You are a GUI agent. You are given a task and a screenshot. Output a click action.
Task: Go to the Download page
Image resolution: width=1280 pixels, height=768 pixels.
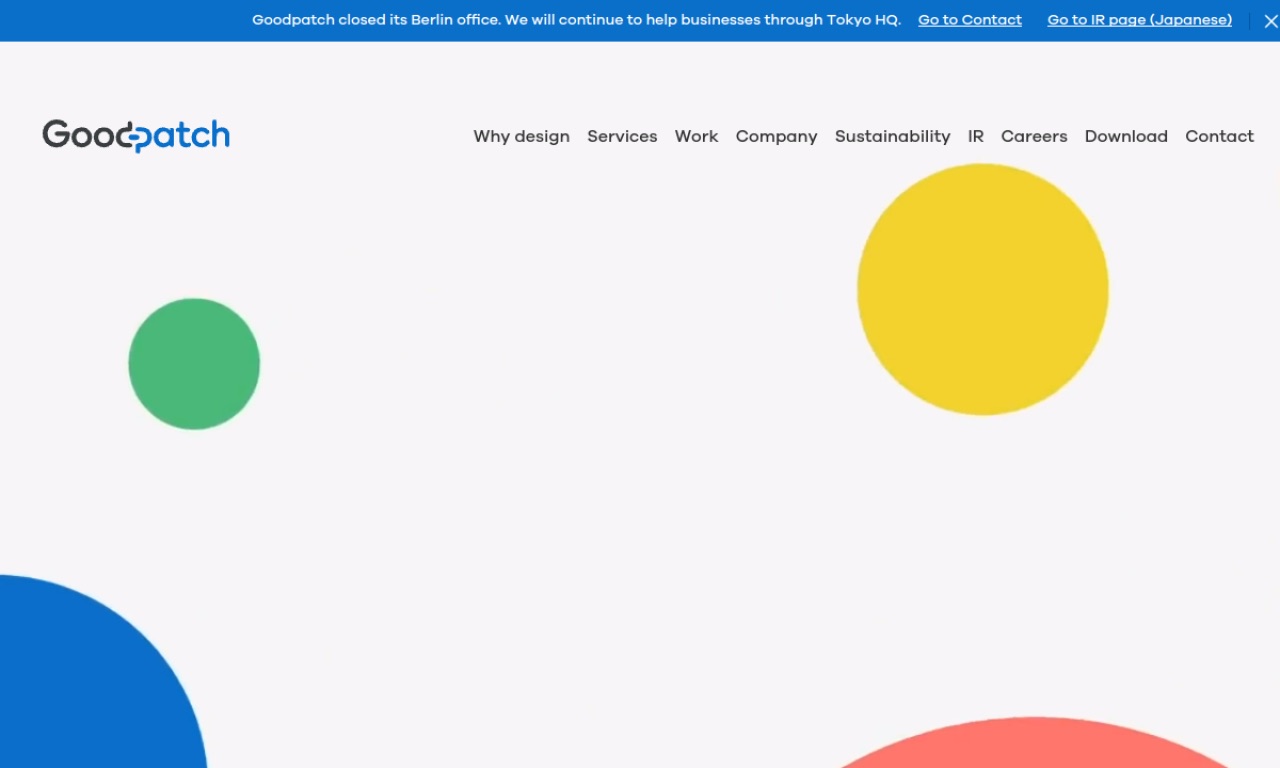tap(1126, 136)
